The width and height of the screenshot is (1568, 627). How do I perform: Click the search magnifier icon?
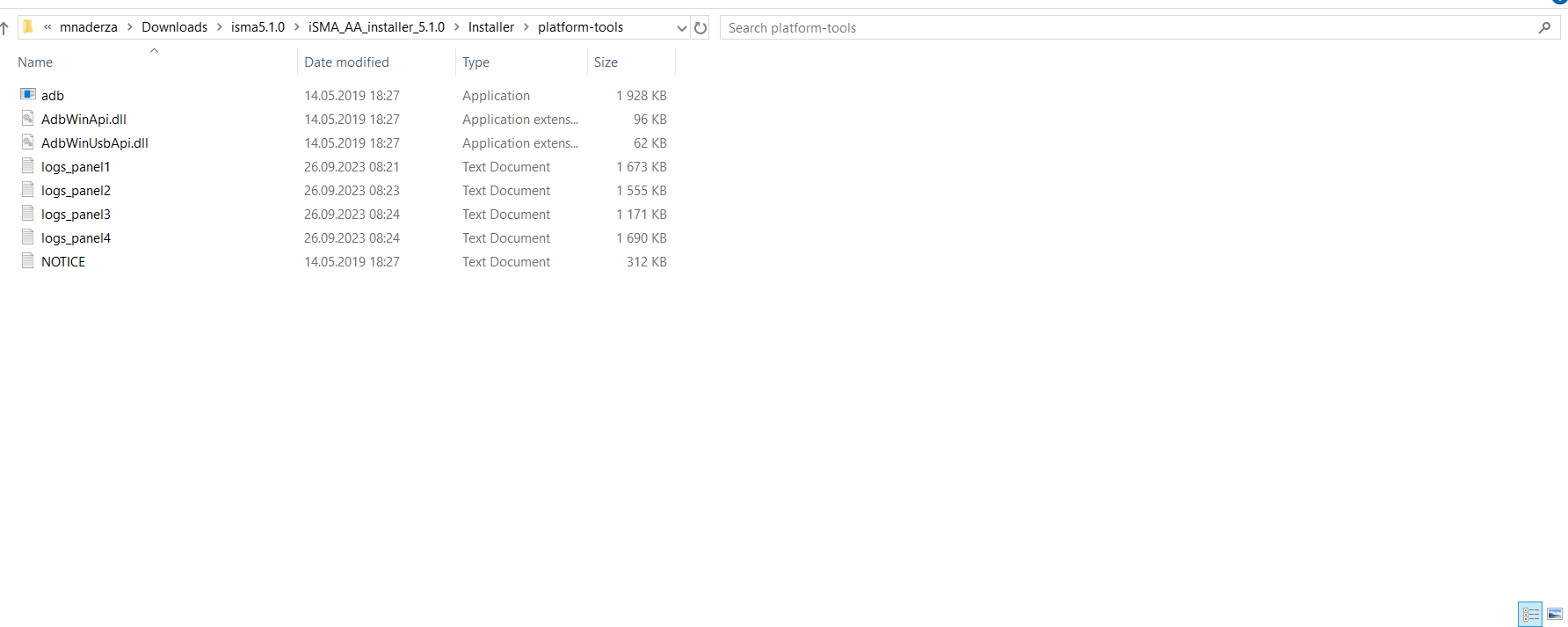point(1544,28)
